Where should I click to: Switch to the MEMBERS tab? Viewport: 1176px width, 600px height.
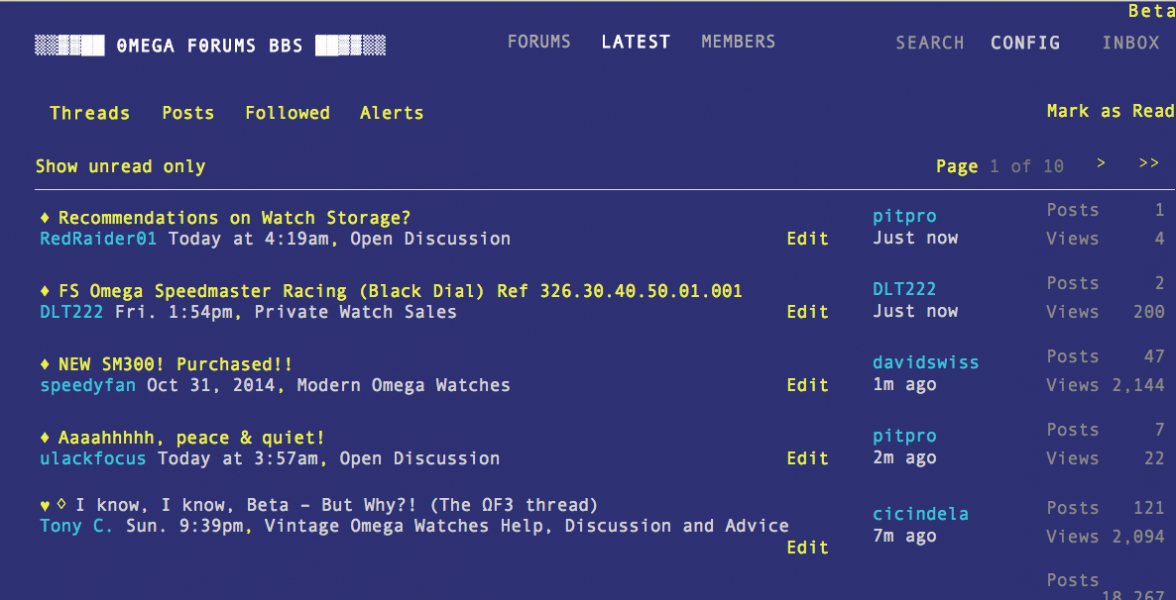[x=738, y=41]
